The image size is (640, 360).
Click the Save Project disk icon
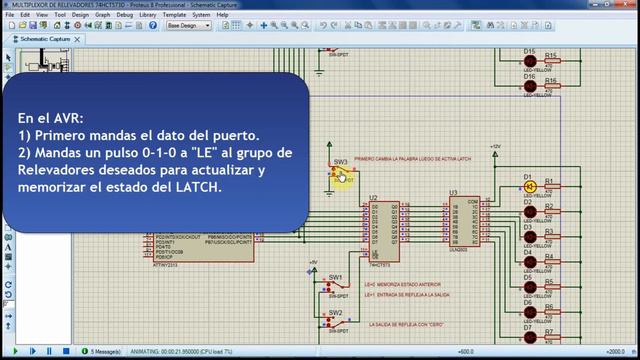tap(33, 25)
